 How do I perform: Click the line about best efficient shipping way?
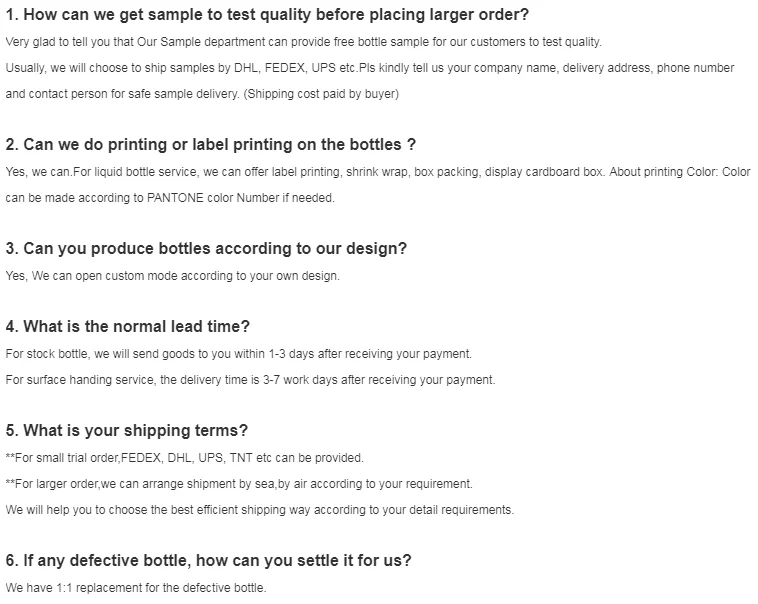click(260, 510)
